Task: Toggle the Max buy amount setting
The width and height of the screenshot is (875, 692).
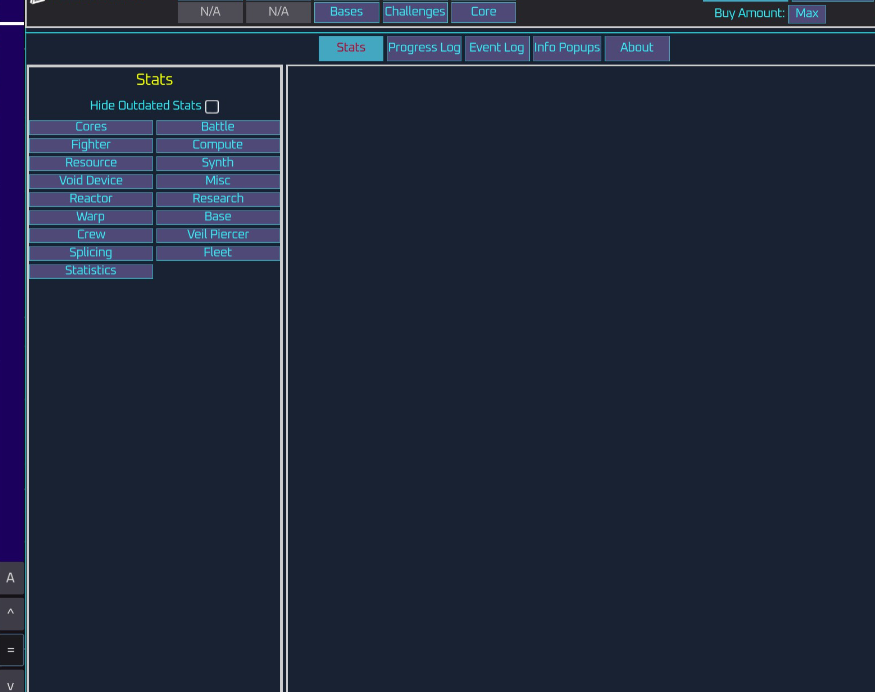Action: click(807, 13)
